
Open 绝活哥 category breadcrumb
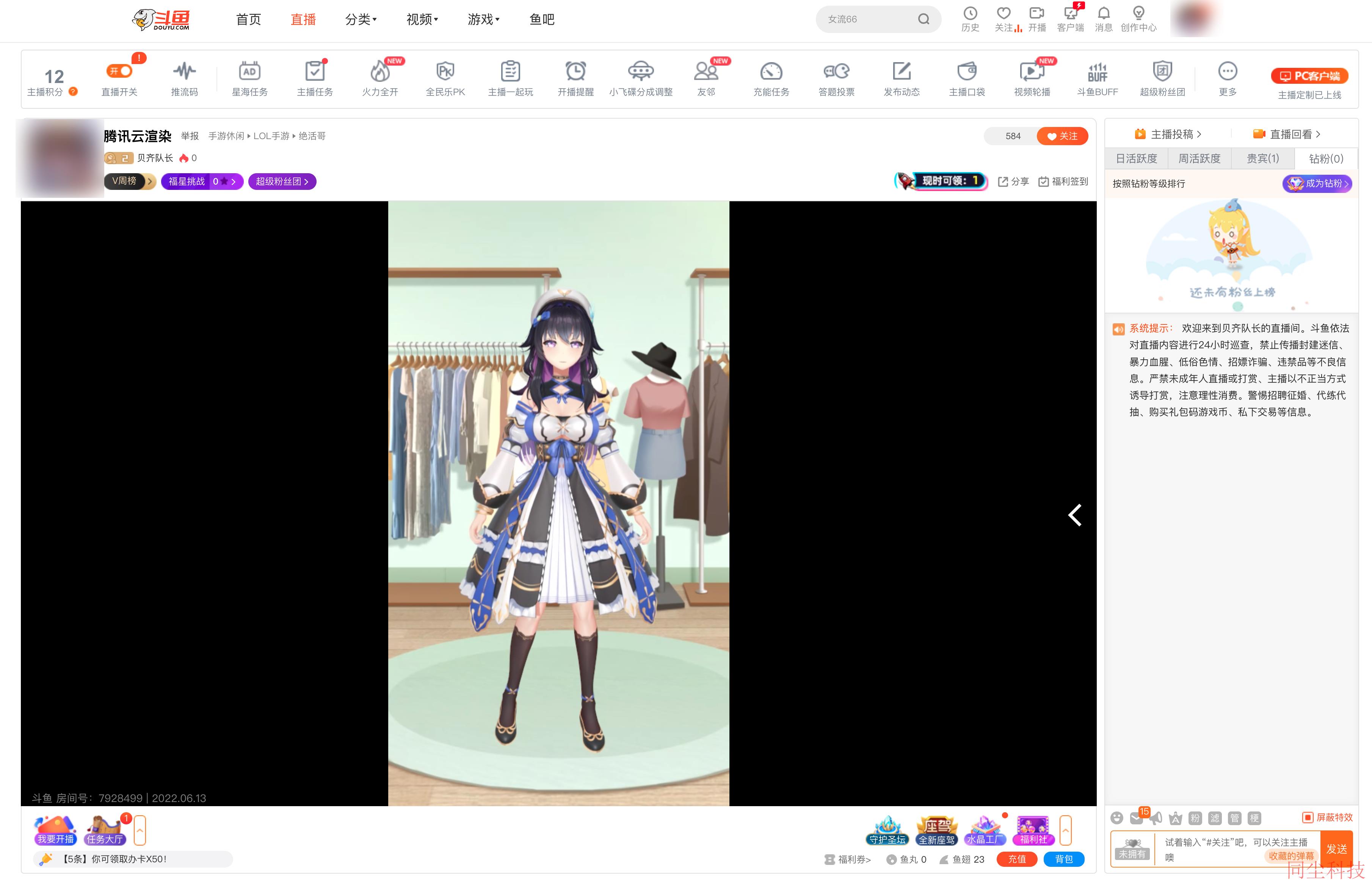pos(312,136)
